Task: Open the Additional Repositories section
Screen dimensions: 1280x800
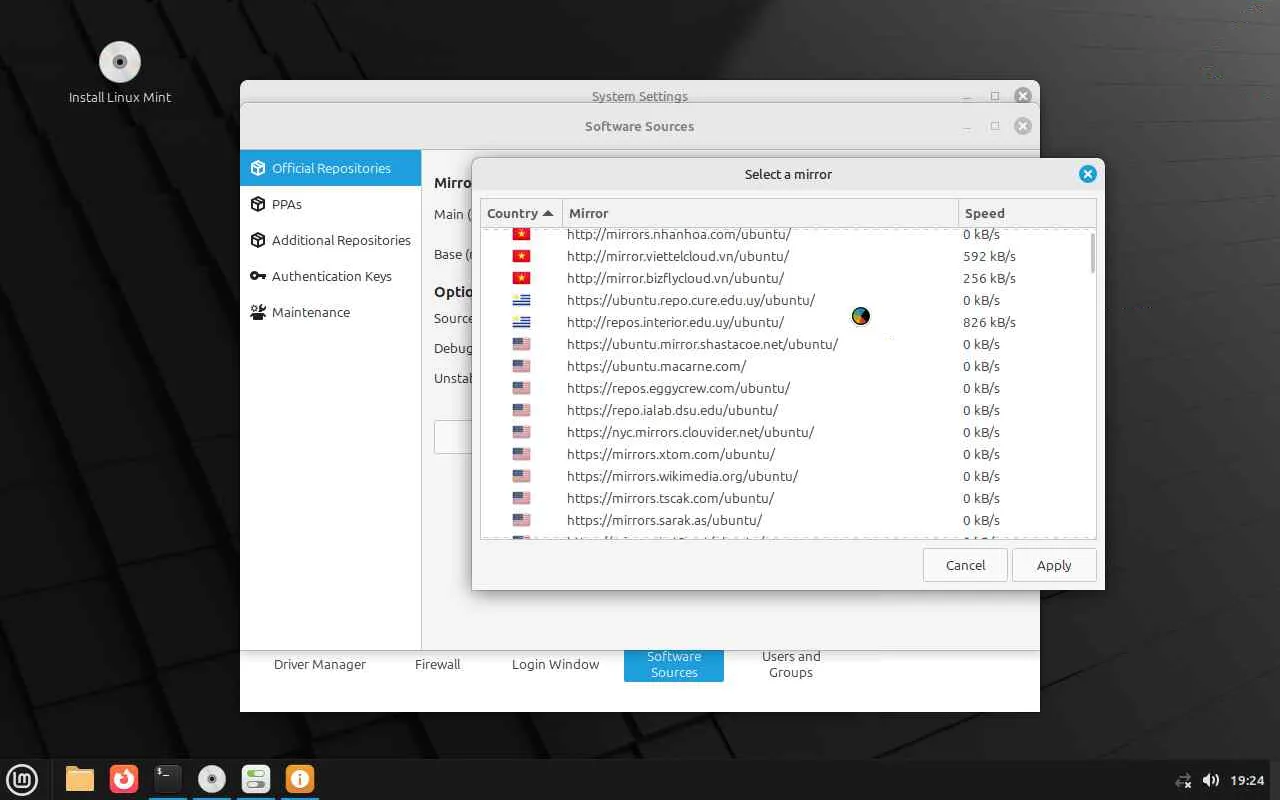Action: coord(331,240)
